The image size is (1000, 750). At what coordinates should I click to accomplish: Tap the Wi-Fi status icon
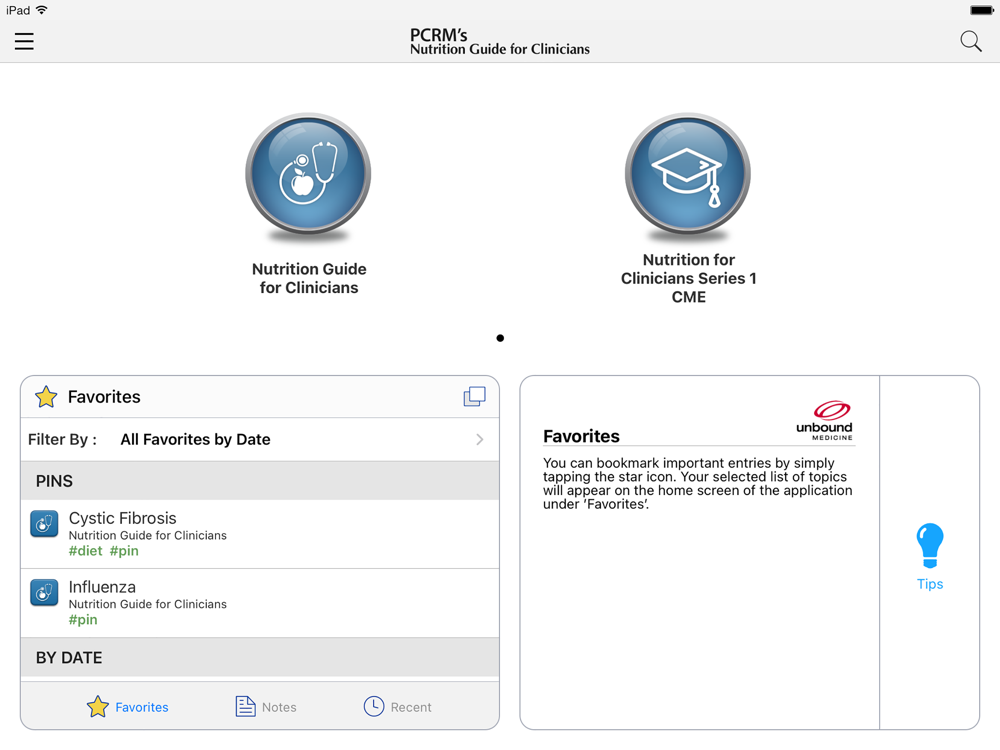[x=41, y=10]
